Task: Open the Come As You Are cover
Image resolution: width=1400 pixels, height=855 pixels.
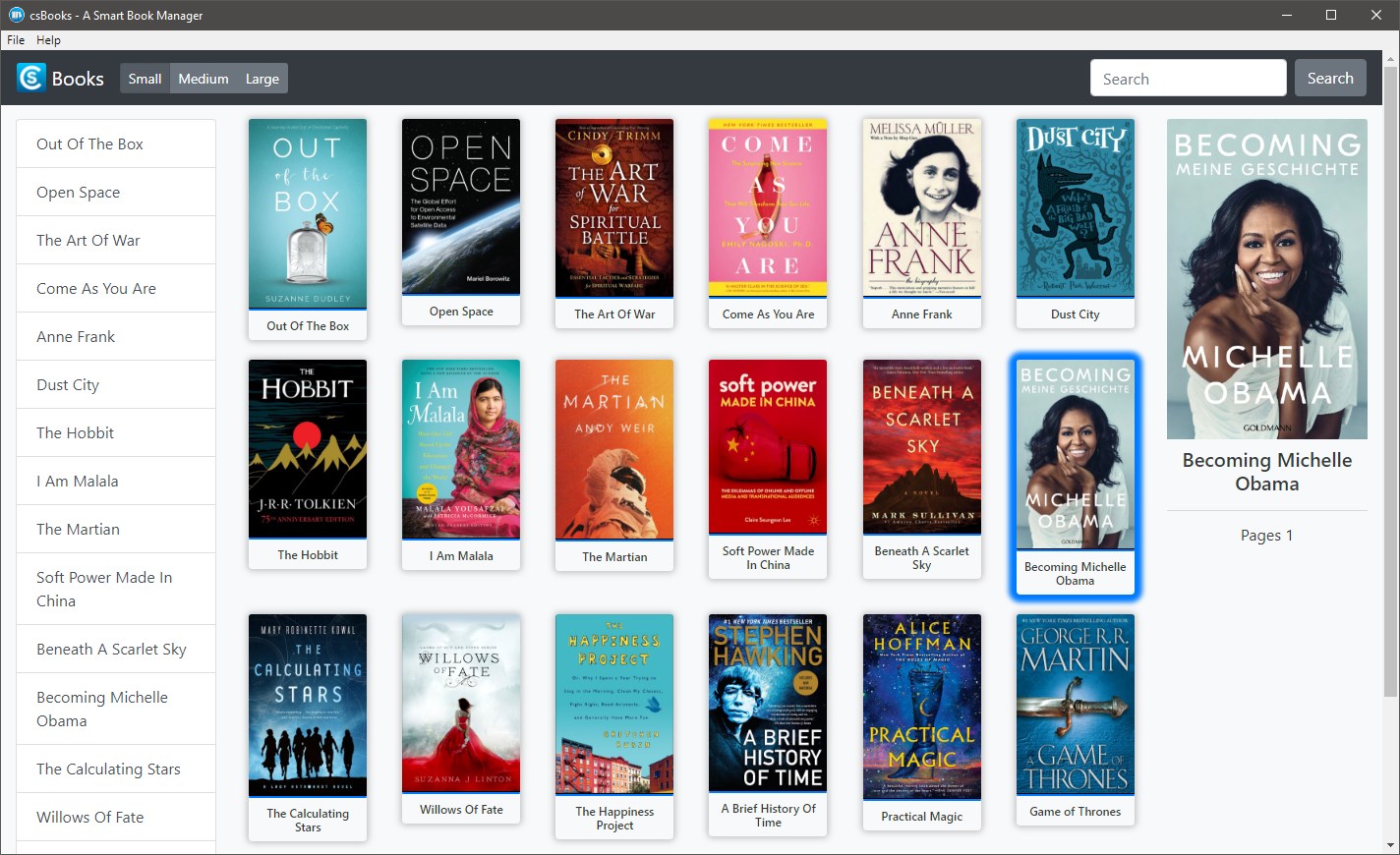Action: point(768,208)
